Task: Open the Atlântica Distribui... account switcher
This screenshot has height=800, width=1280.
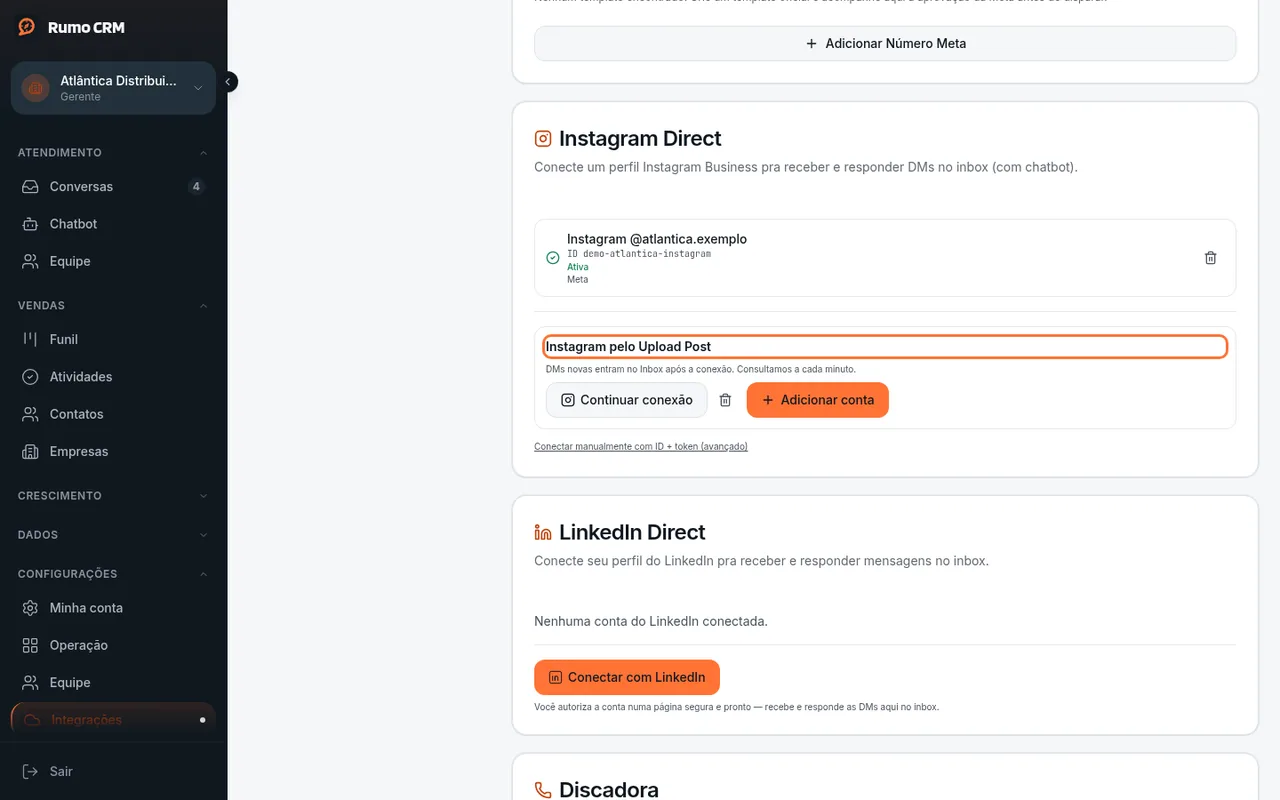Action: (x=113, y=88)
